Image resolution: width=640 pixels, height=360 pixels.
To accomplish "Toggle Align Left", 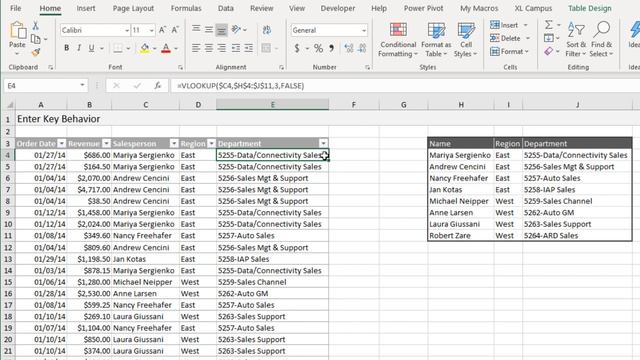I will coord(196,48).
